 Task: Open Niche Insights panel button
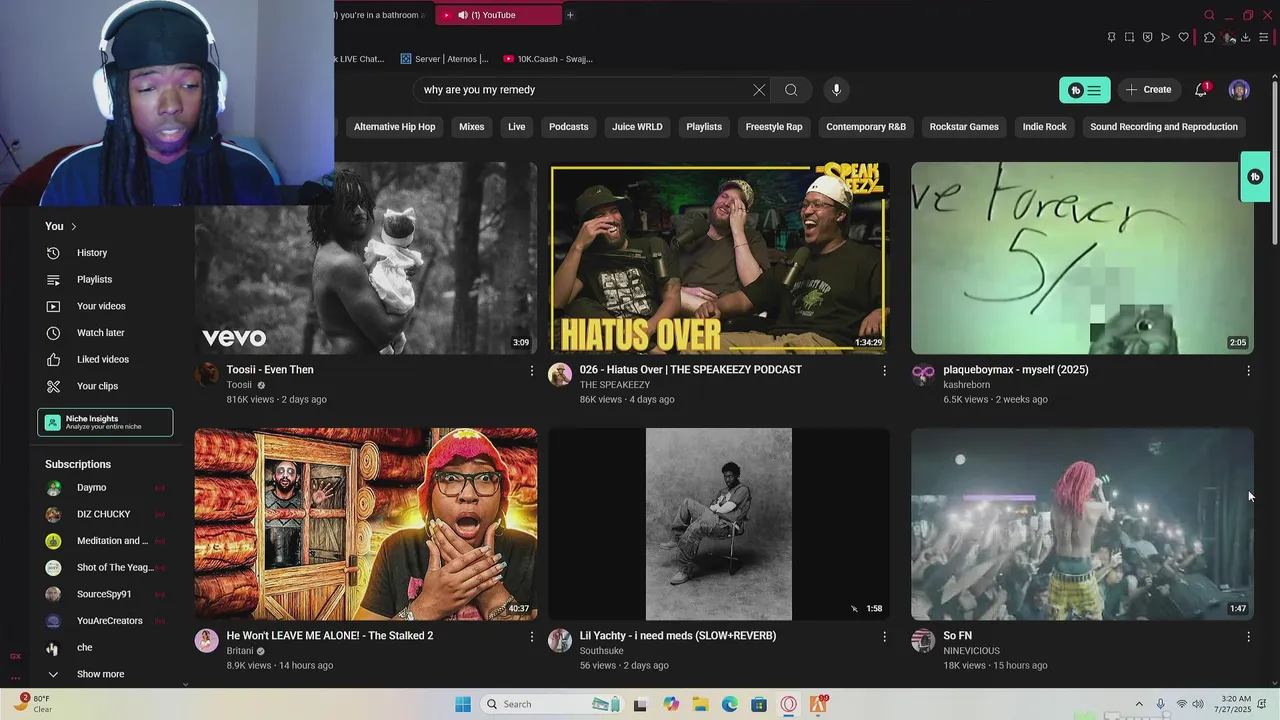[x=105, y=423]
